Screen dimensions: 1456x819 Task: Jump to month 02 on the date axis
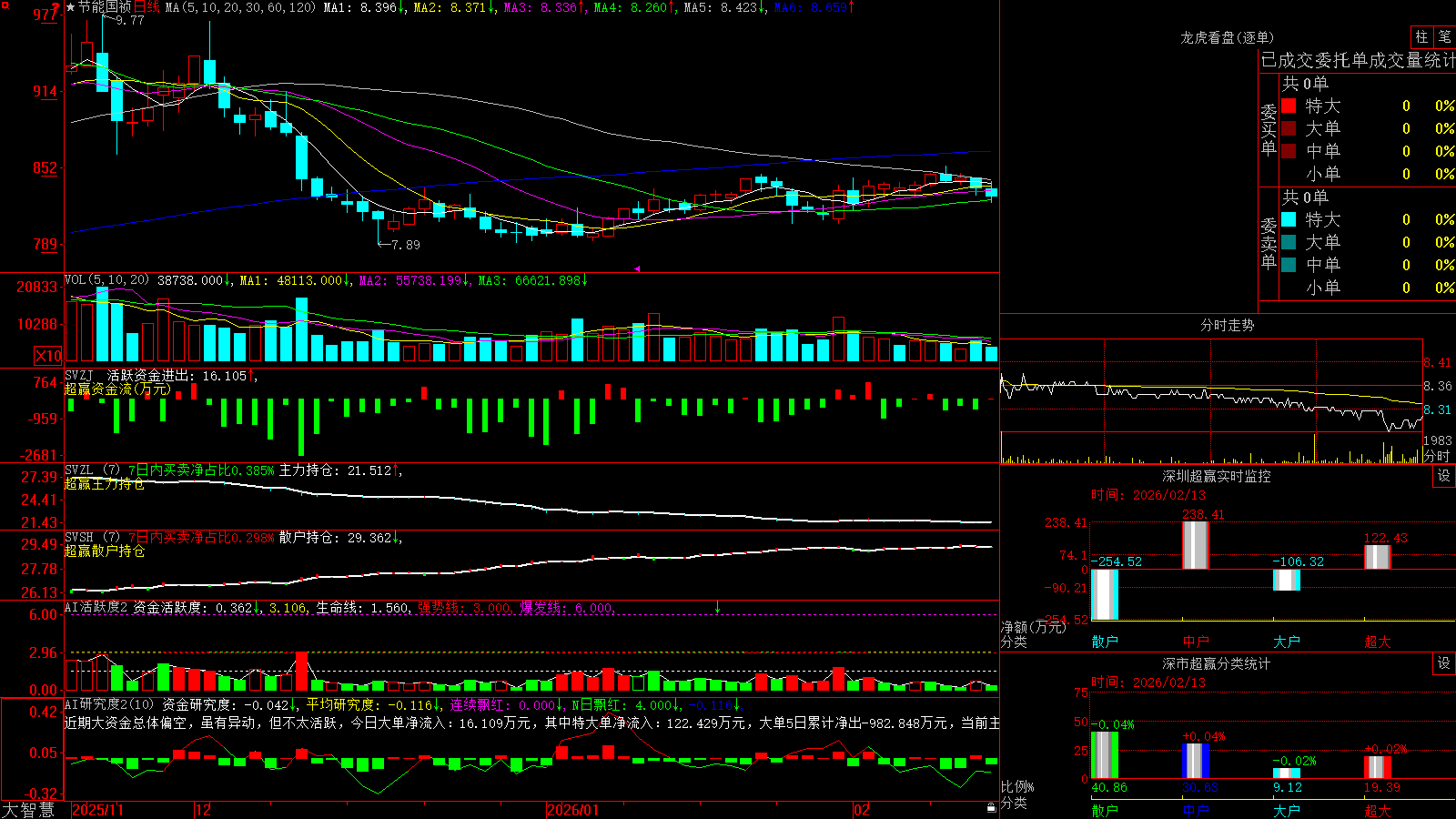861,810
